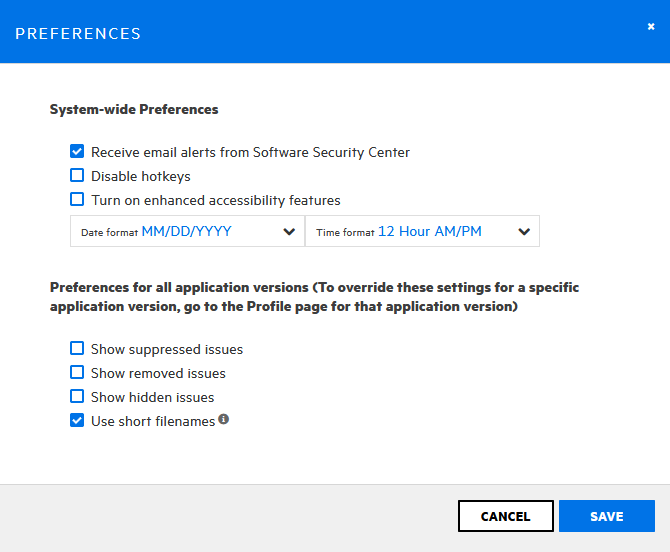Check the Show removed issues box

point(77,373)
